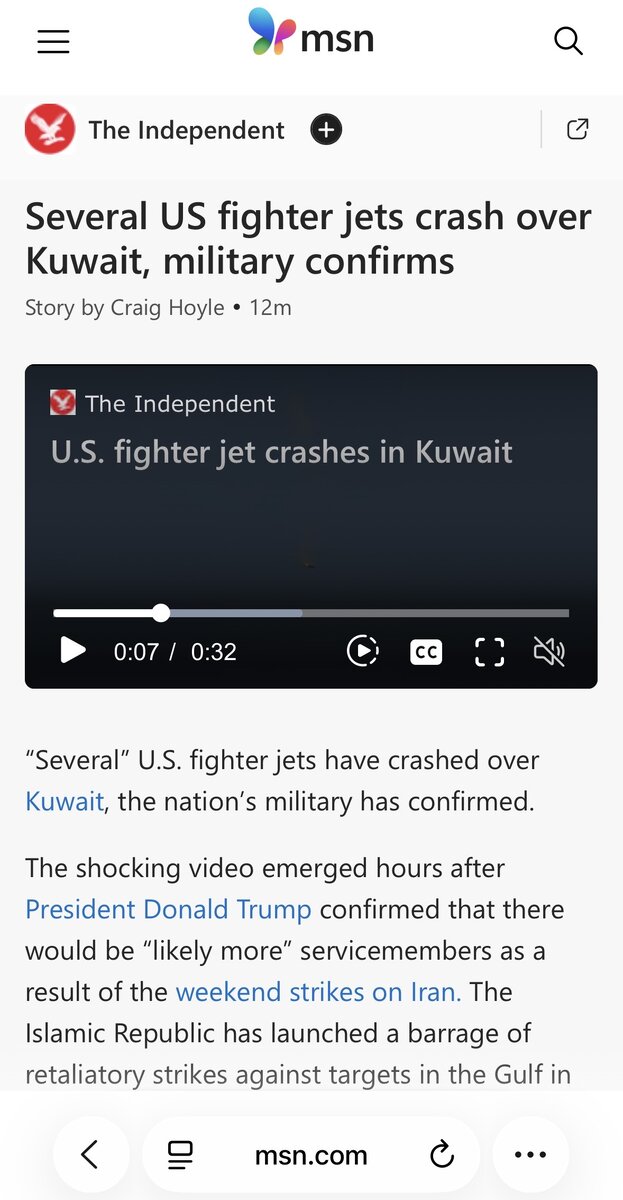Open the hamburger navigation menu
The image size is (623, 1200).
click(x=53, y=41)
